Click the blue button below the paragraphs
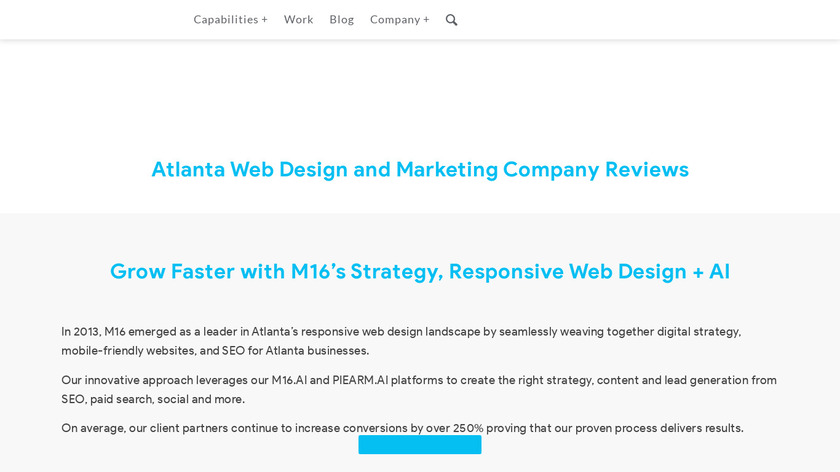 420,445
